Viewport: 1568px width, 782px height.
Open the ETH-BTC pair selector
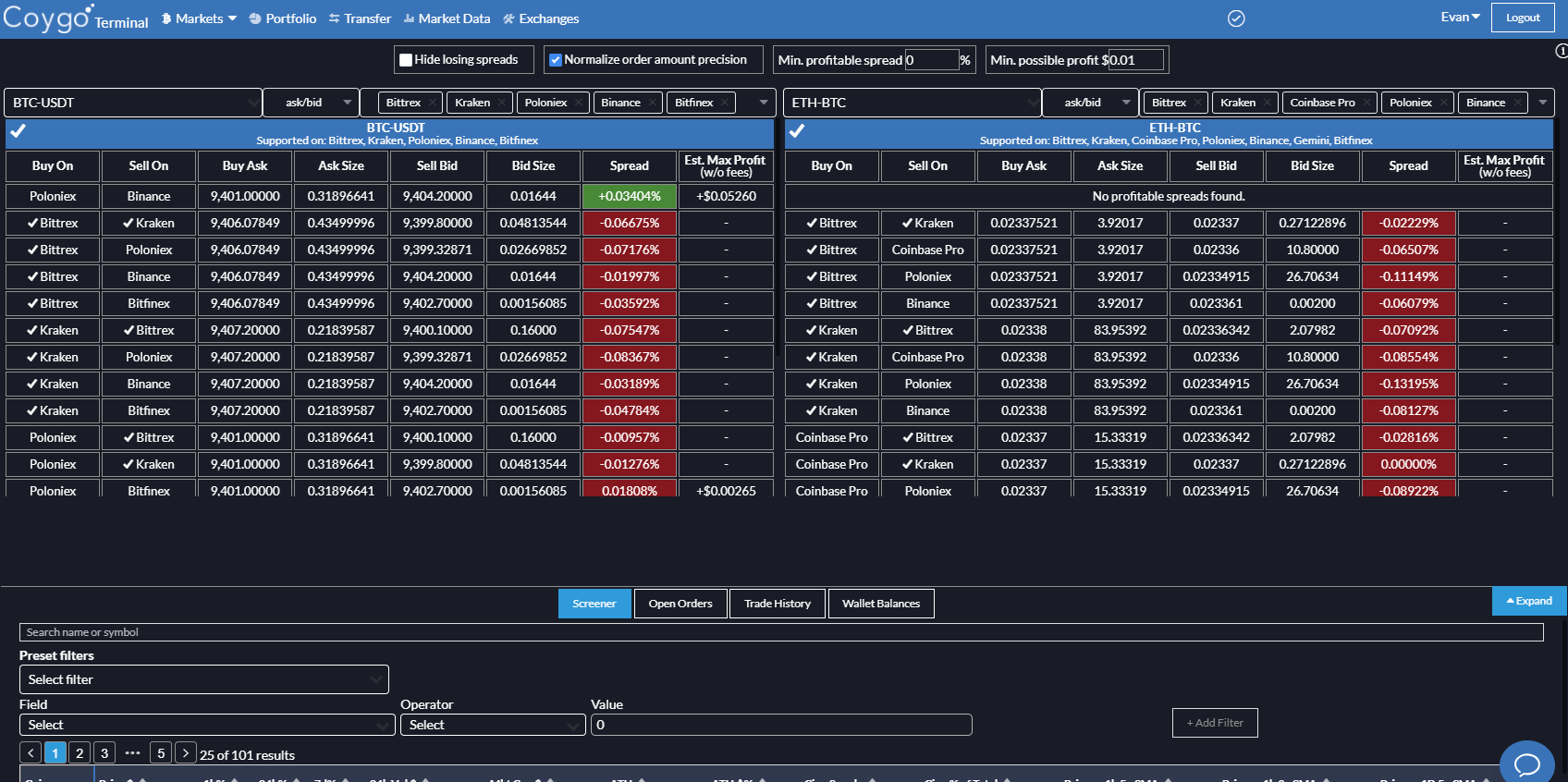tap(912, 103)
